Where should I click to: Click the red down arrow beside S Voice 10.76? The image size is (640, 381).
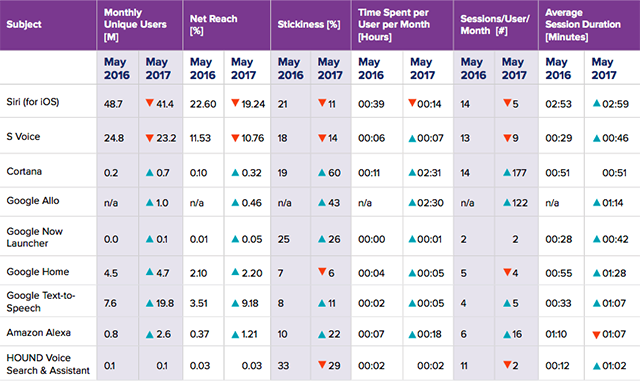click(x=235, y=138)
